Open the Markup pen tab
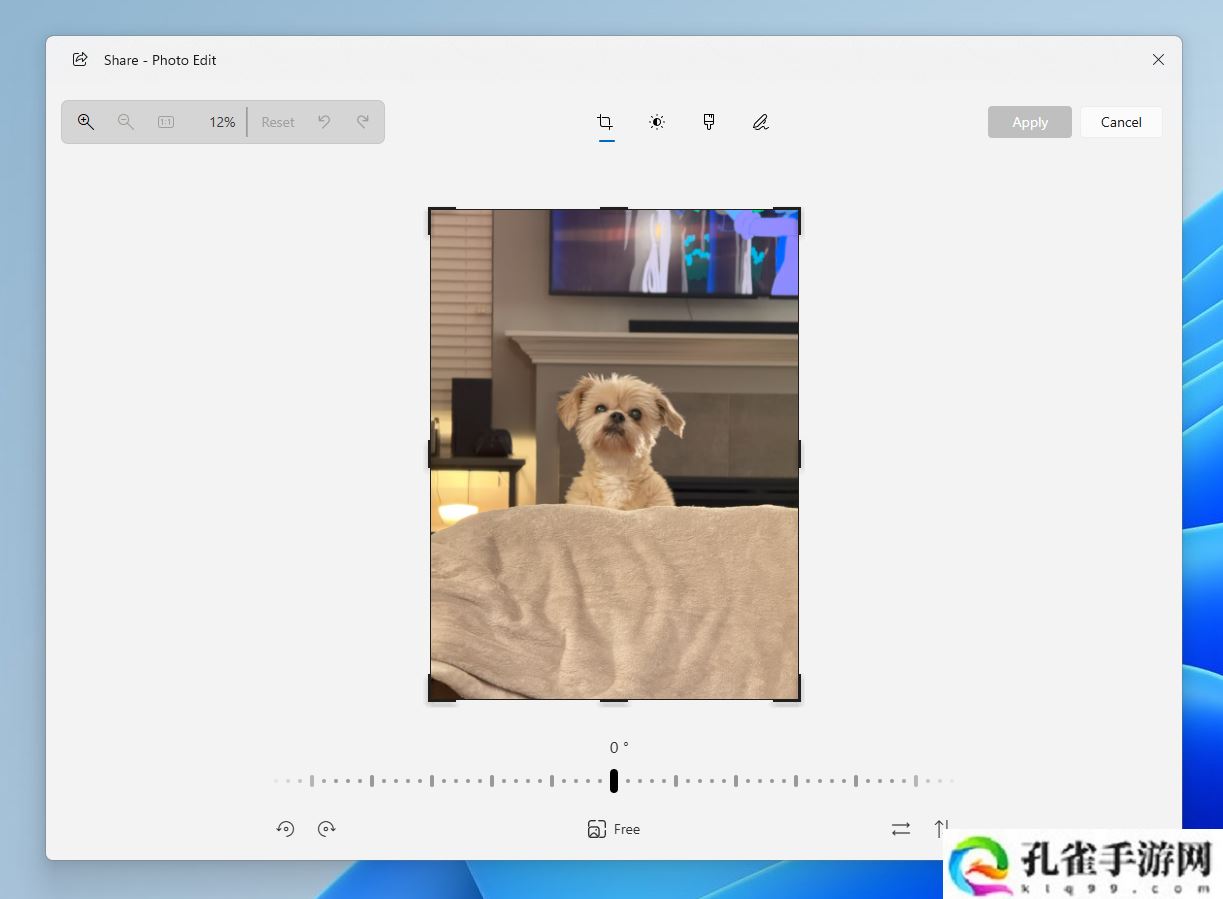This screenshot has width=1223, height=899. tap(761, 122)
